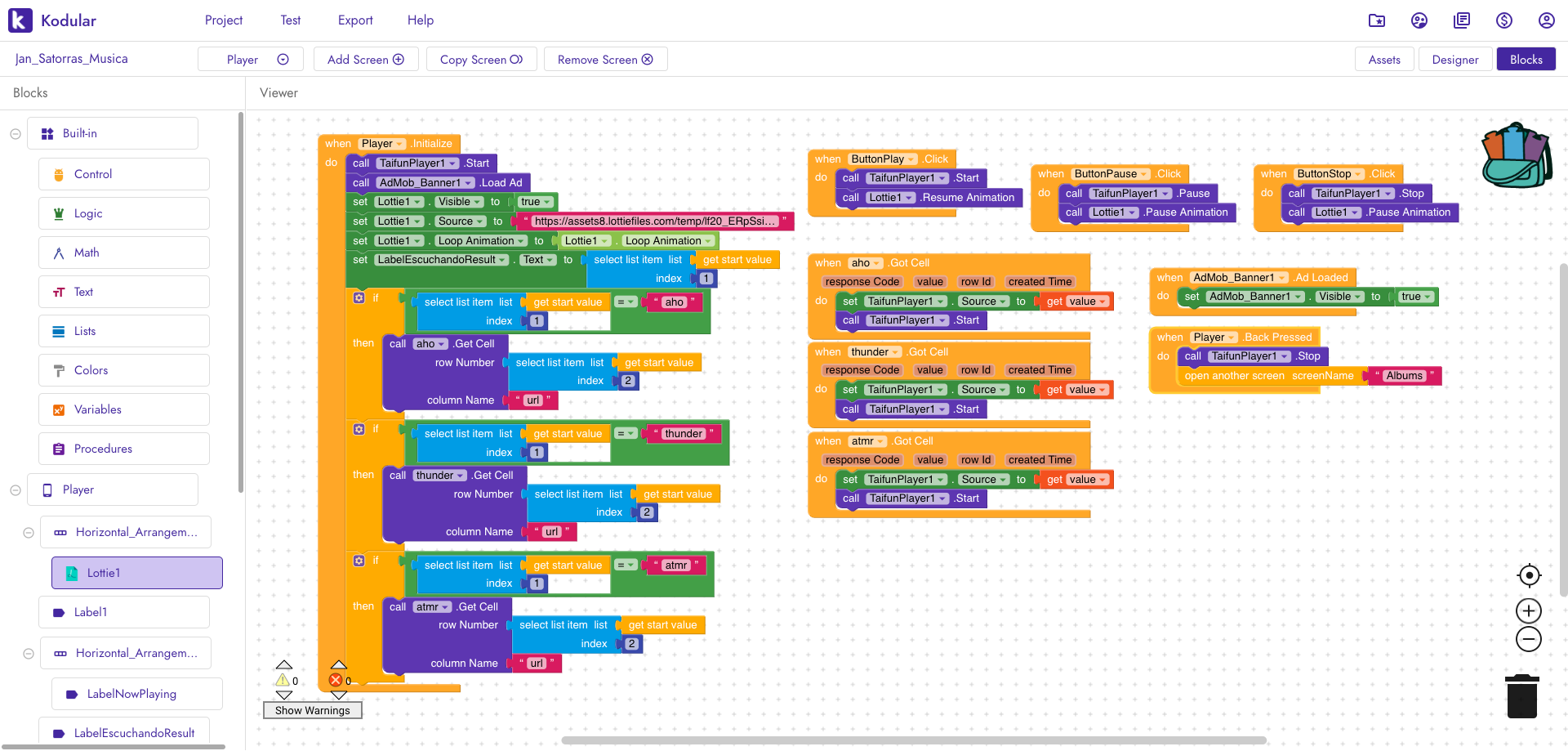Zoom out of the blocks workspace

(1529, 639)
